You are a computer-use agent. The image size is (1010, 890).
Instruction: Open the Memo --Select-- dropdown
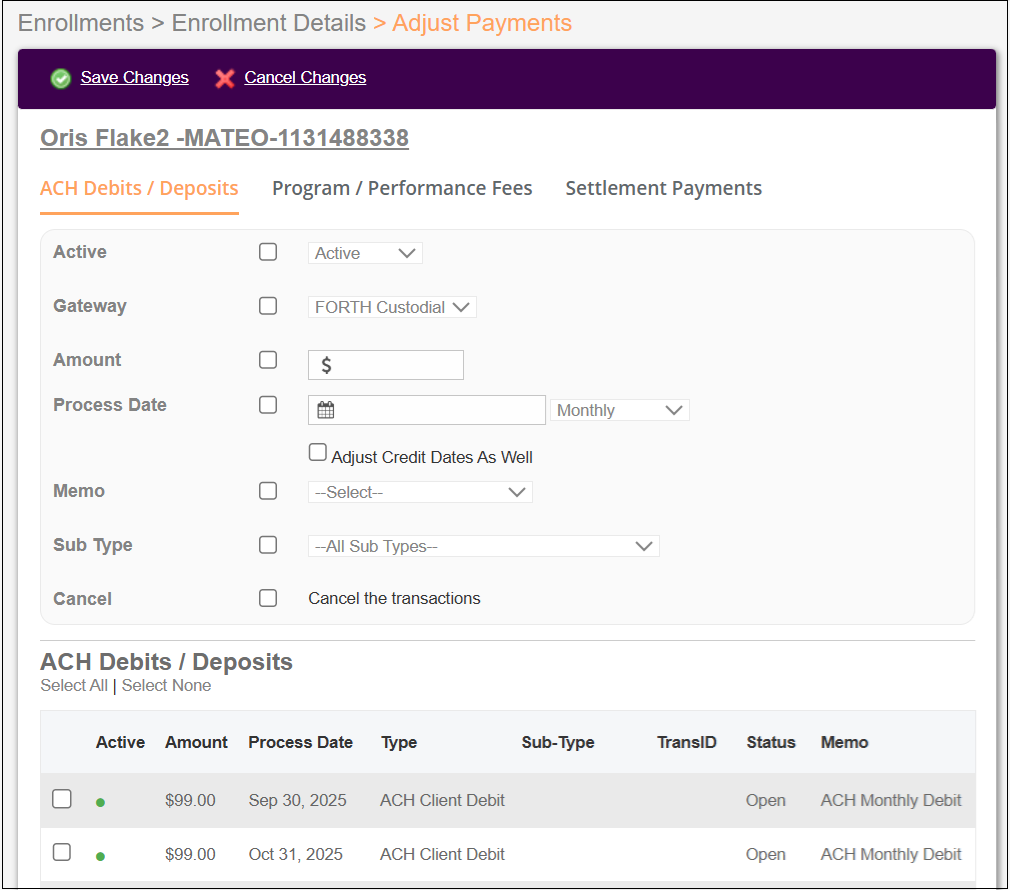[x=420, y=493]
